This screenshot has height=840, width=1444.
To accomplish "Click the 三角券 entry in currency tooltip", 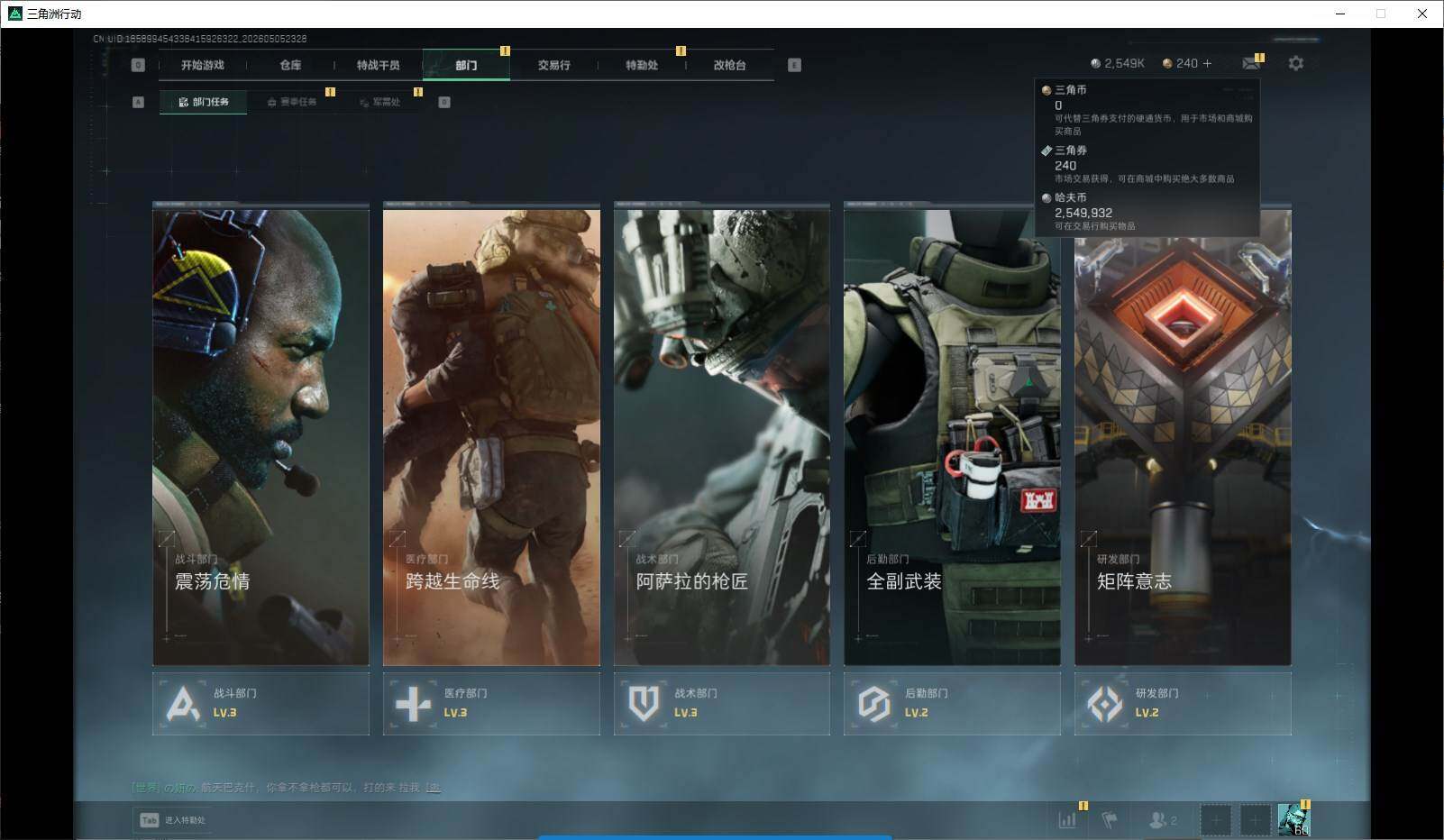I will tap(1147, 164).
